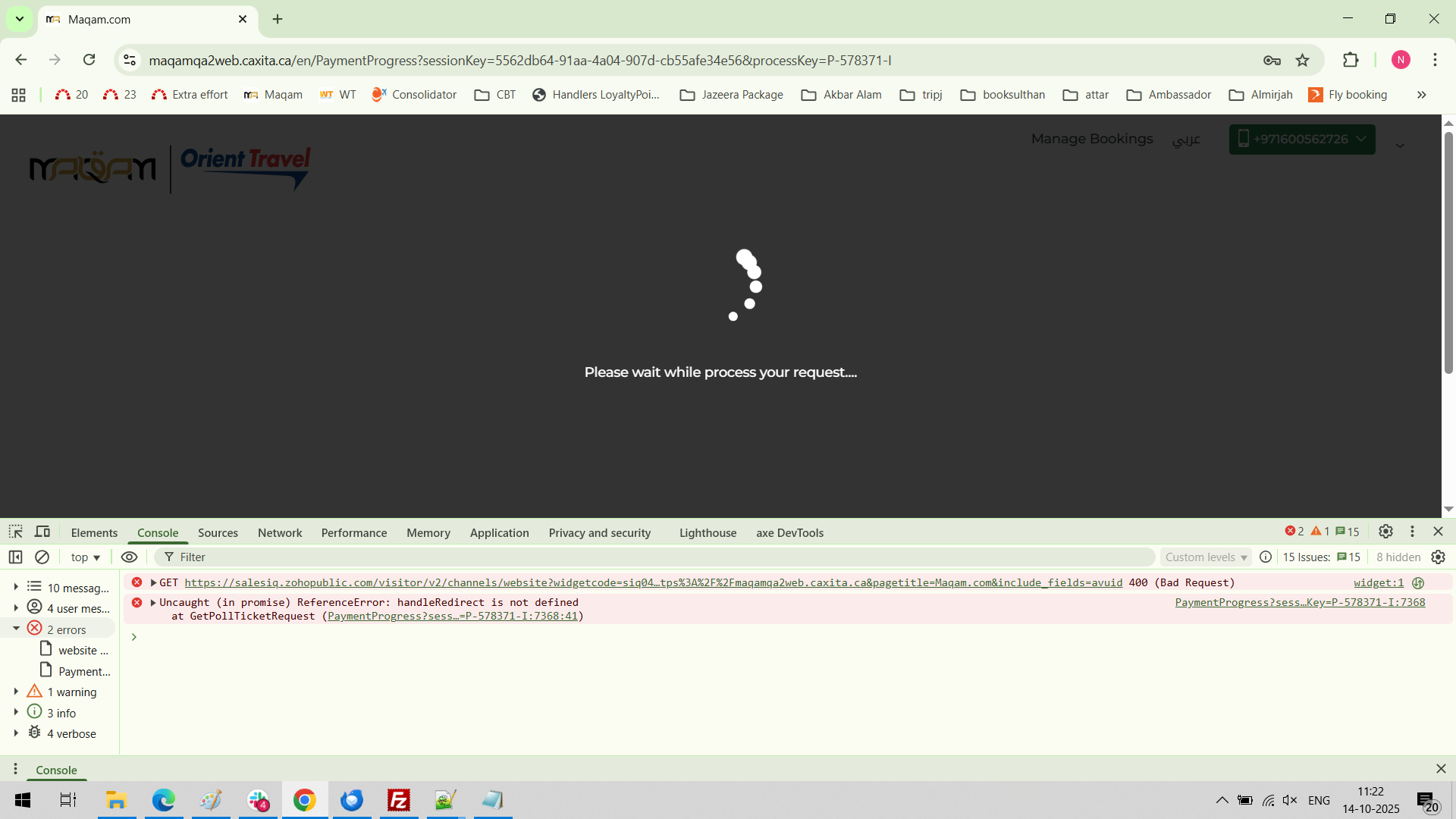Clear the console with the ban icon
This screenshot has width=1456, height=819.
(42, 557)
